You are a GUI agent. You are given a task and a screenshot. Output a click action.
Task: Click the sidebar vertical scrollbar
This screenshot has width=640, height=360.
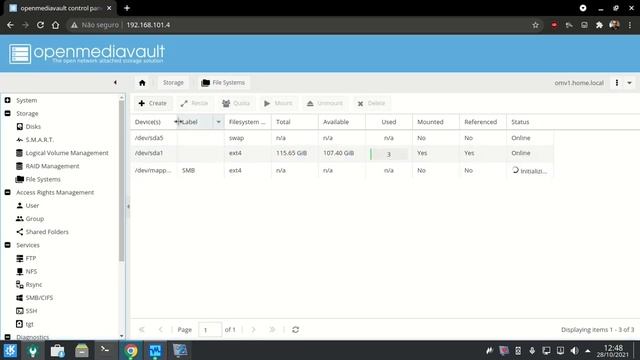coord(122,180)
